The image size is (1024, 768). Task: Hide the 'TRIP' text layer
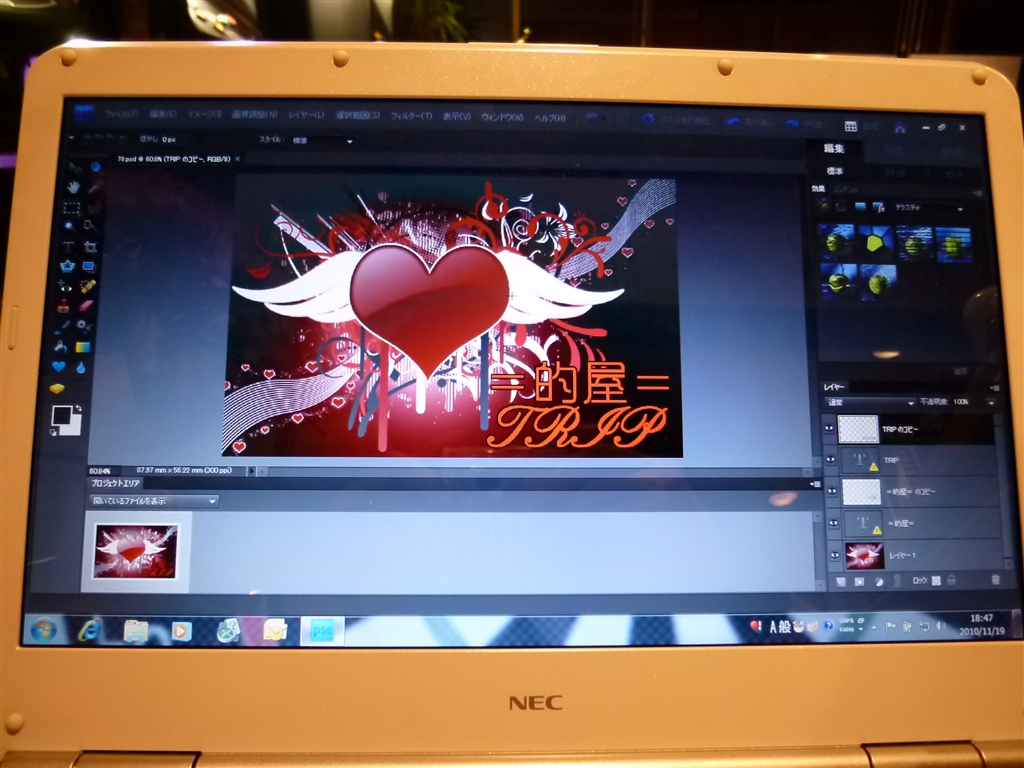tap(831, 460)
